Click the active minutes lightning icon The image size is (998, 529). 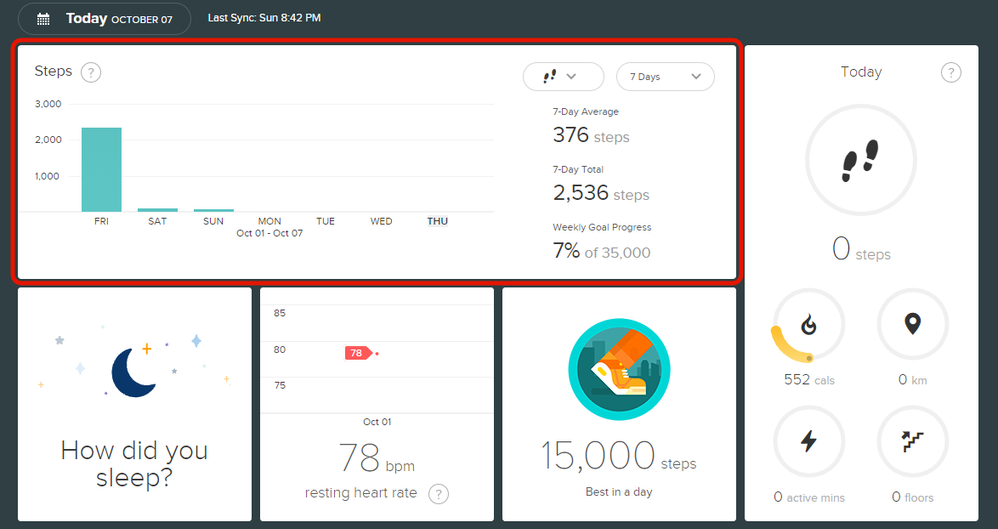pos(808,442)
